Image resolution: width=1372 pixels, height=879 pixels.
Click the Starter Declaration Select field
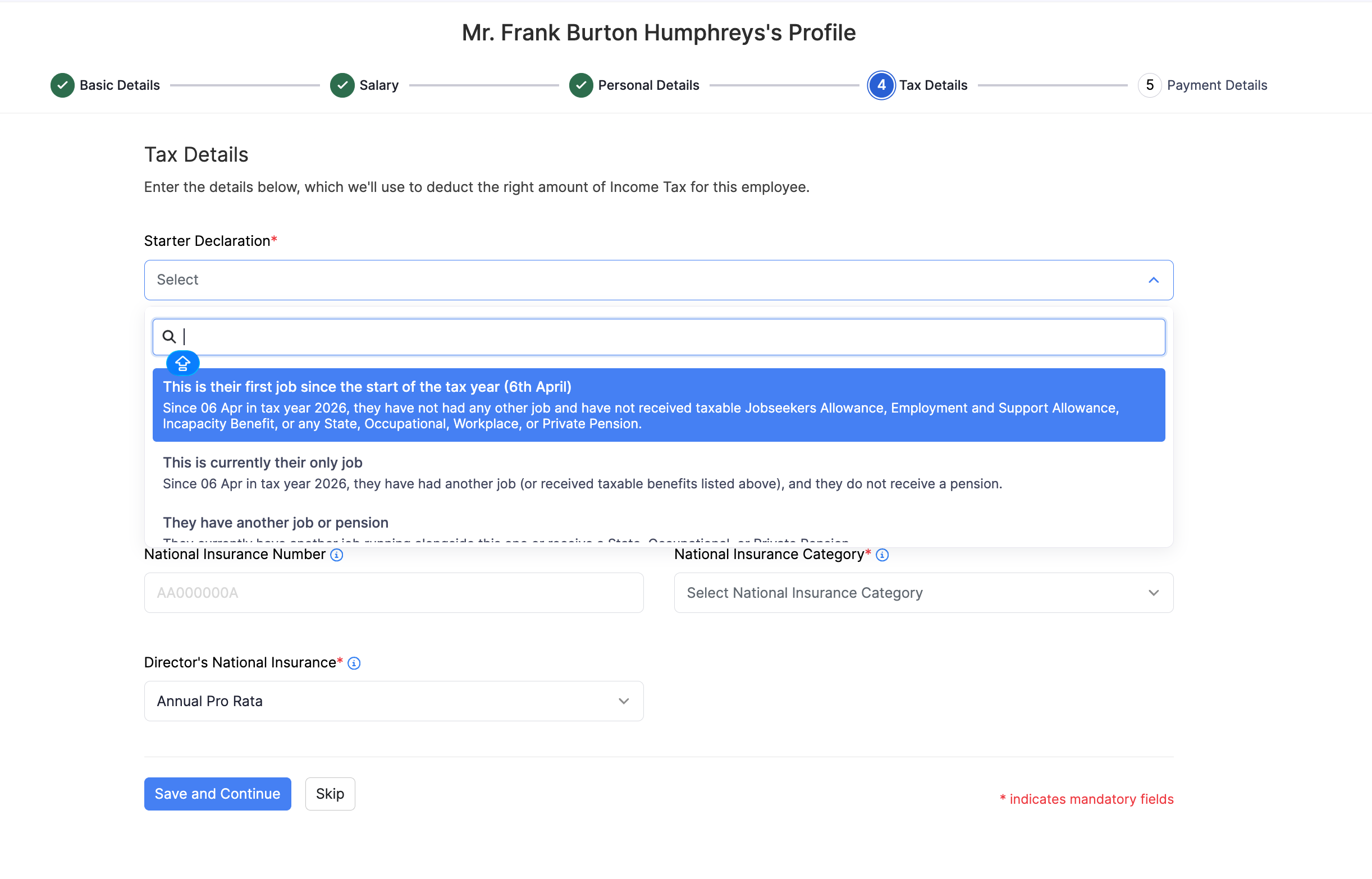[658, 280]
